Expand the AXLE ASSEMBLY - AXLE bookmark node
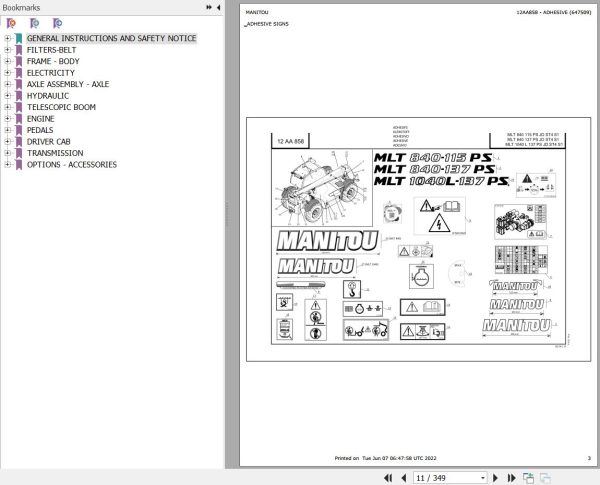Screen dimensions: 600x485 click(x=7, y=84)
